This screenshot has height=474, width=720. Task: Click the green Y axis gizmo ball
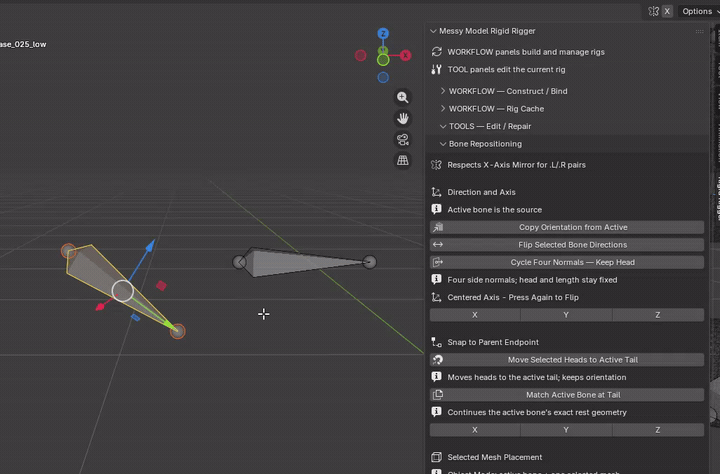pos(383,60)
